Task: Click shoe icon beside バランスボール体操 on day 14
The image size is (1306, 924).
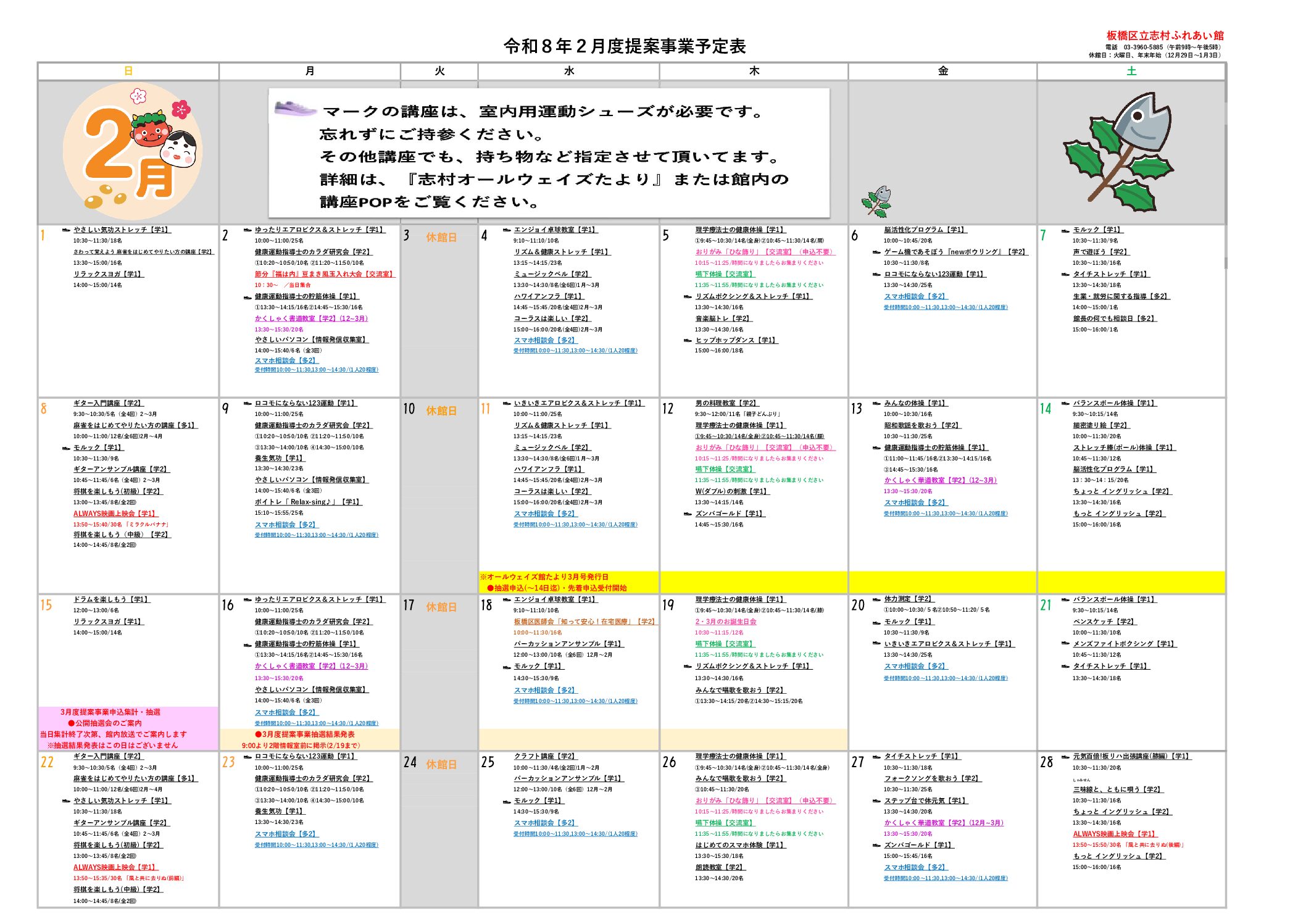Action: 1065,404
